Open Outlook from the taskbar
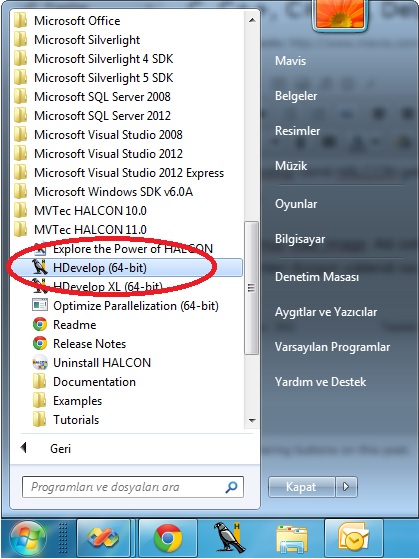The image size is (419, 559). coord(354,539)
